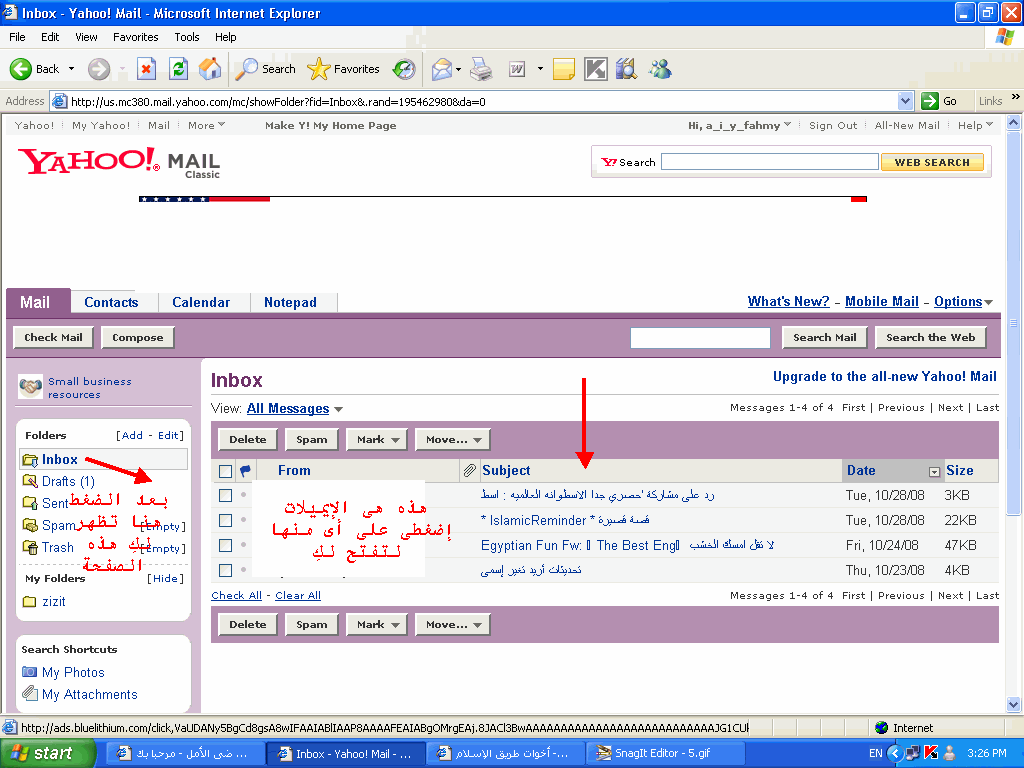Click the mail search text box
This screenshot has width=1024, height=768.
tap(700, 338)
